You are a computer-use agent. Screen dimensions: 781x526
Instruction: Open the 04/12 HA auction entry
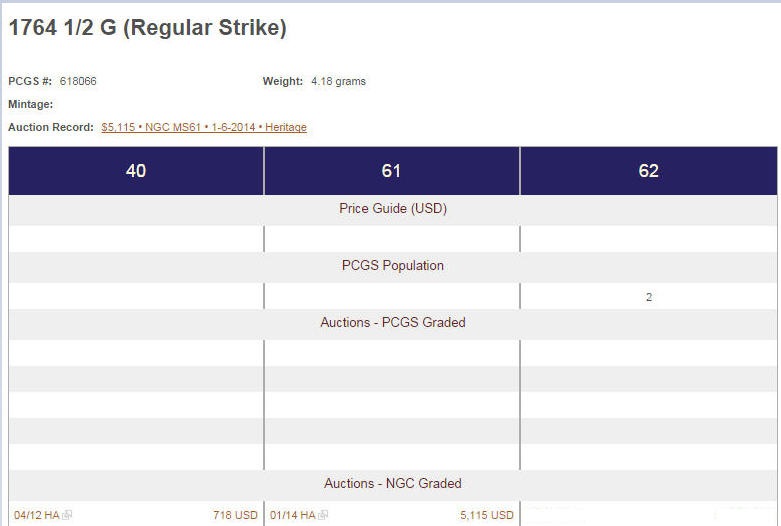(36, 515)
